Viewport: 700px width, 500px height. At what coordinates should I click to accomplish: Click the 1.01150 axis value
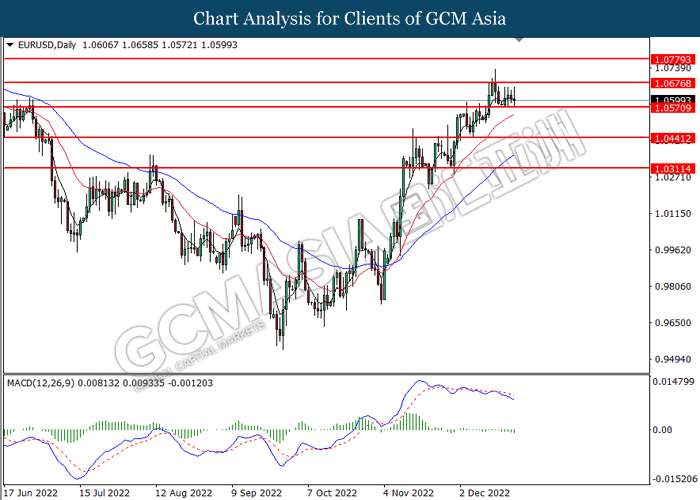point(673,214)
